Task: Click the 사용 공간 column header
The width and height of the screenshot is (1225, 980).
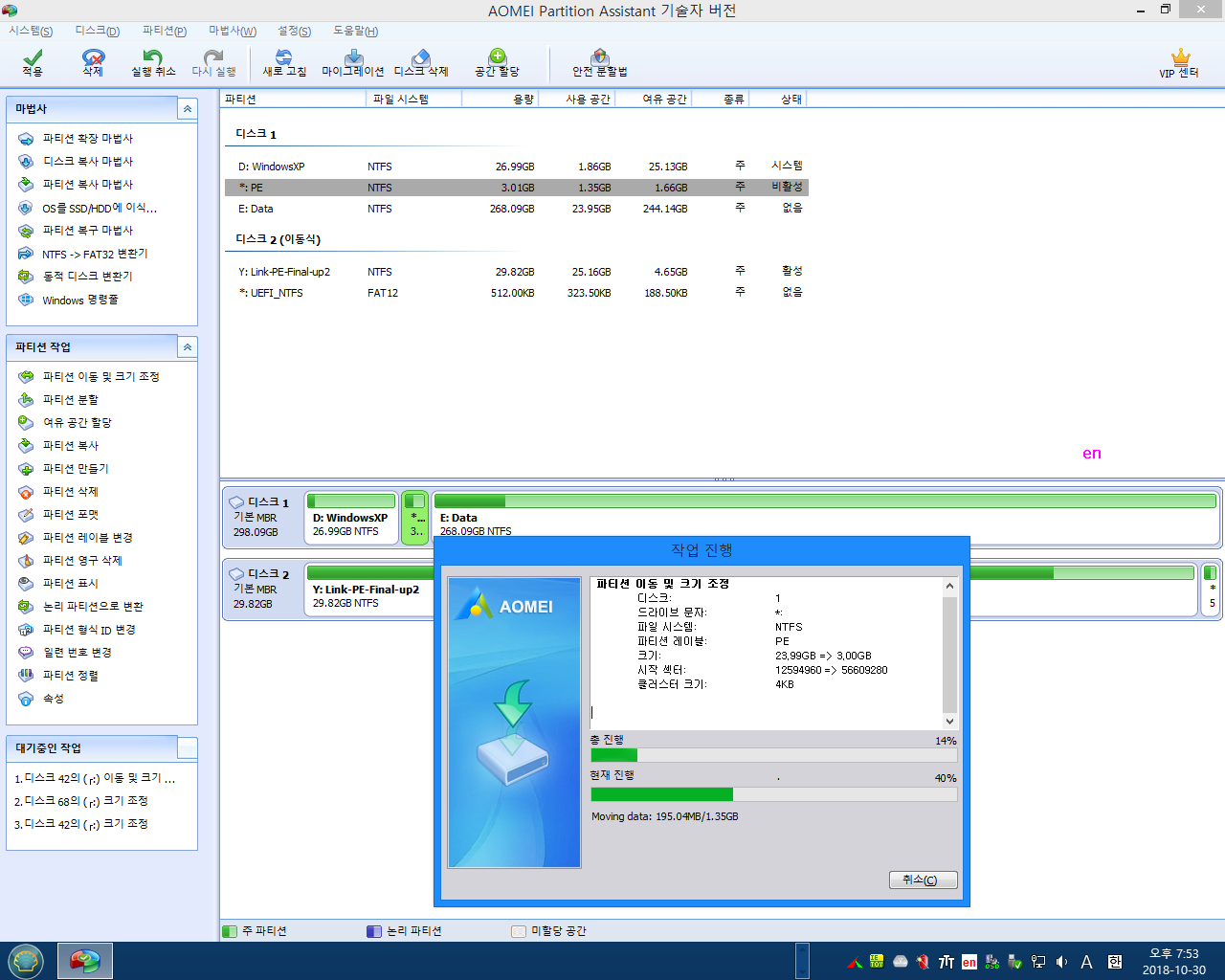Action: [x=577, y=100]
